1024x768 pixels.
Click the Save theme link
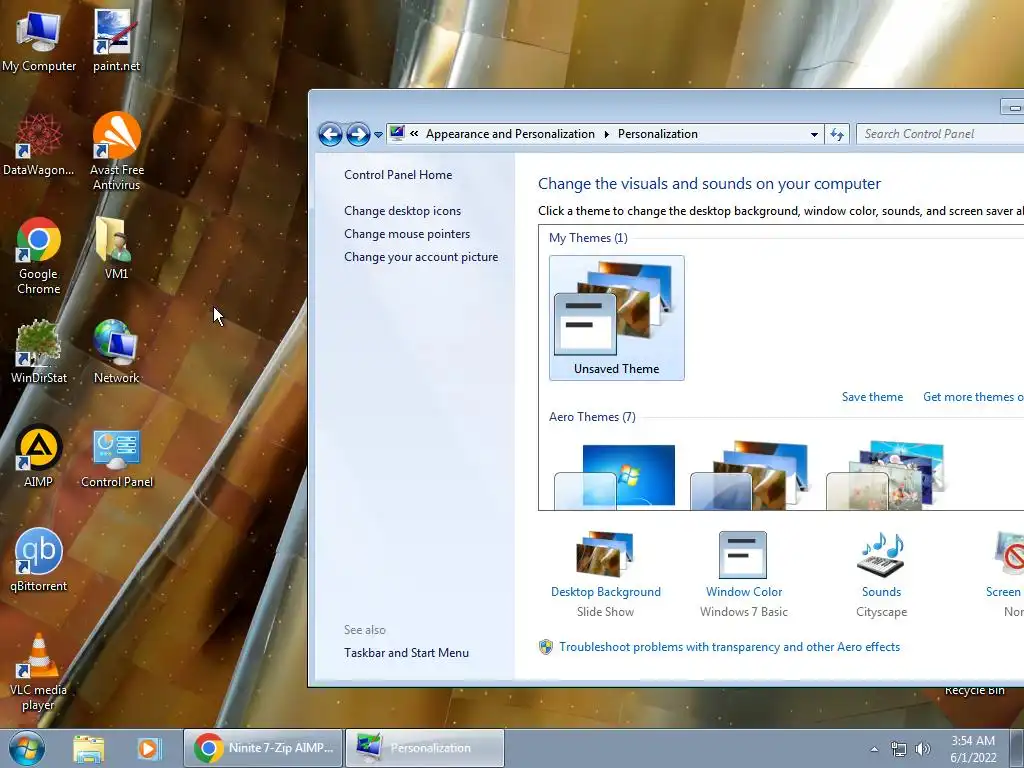click(x=872, y=396)
